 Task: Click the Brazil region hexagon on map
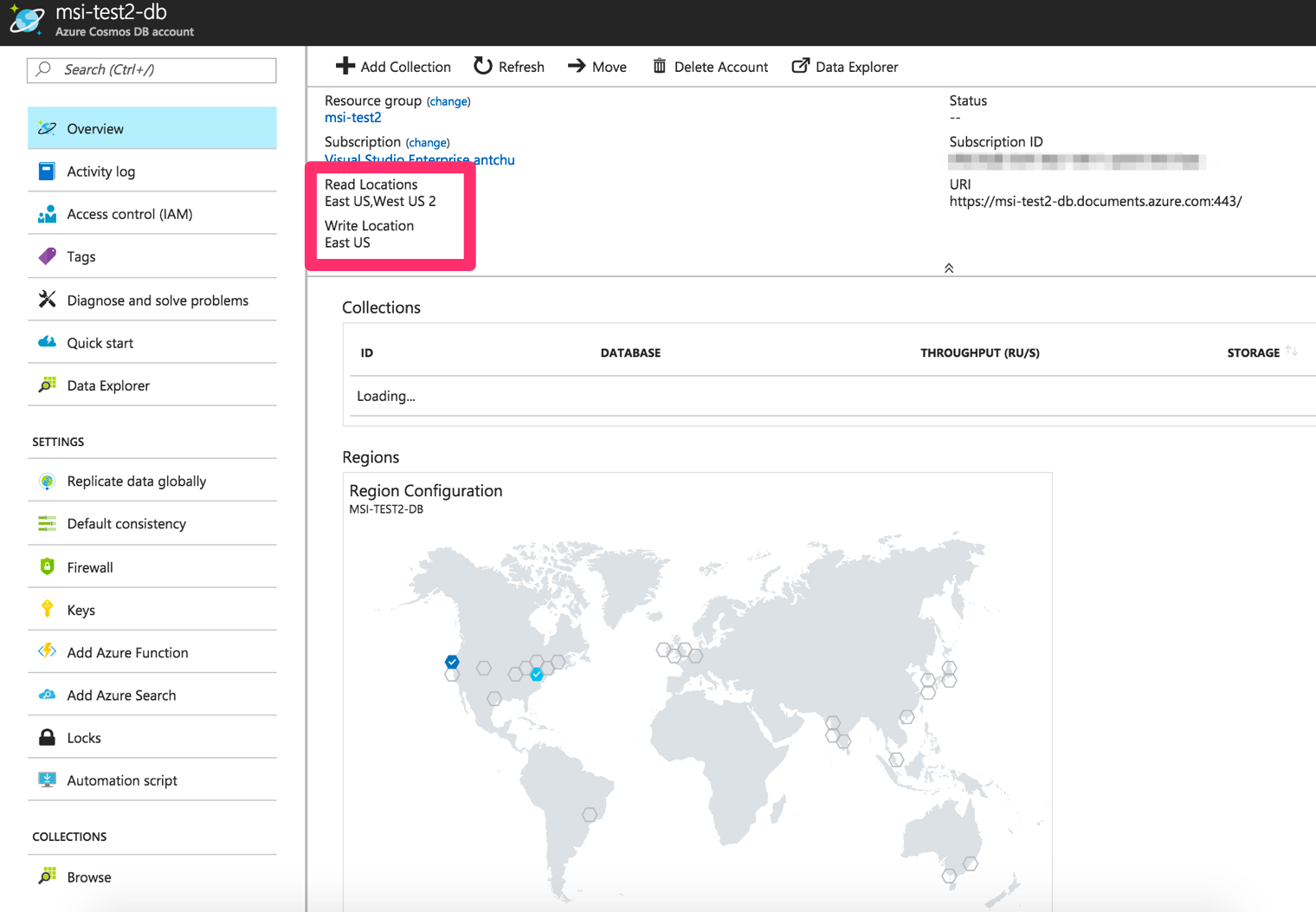[x=590, y=815]
